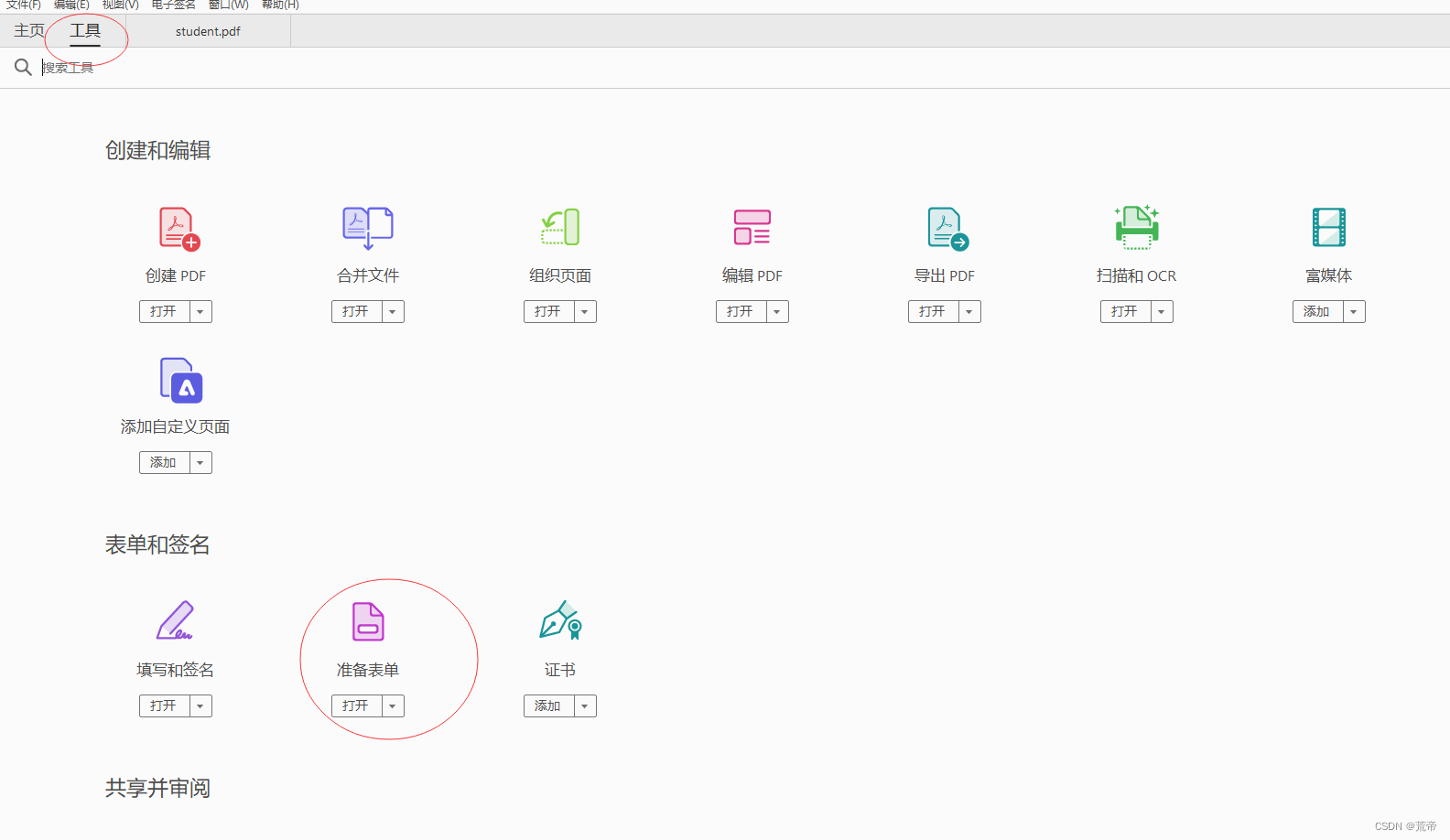
Task: Expand dropdown arrow for 扫描和 OCR
Action: pyautogui.click(x=1162, y=312)
